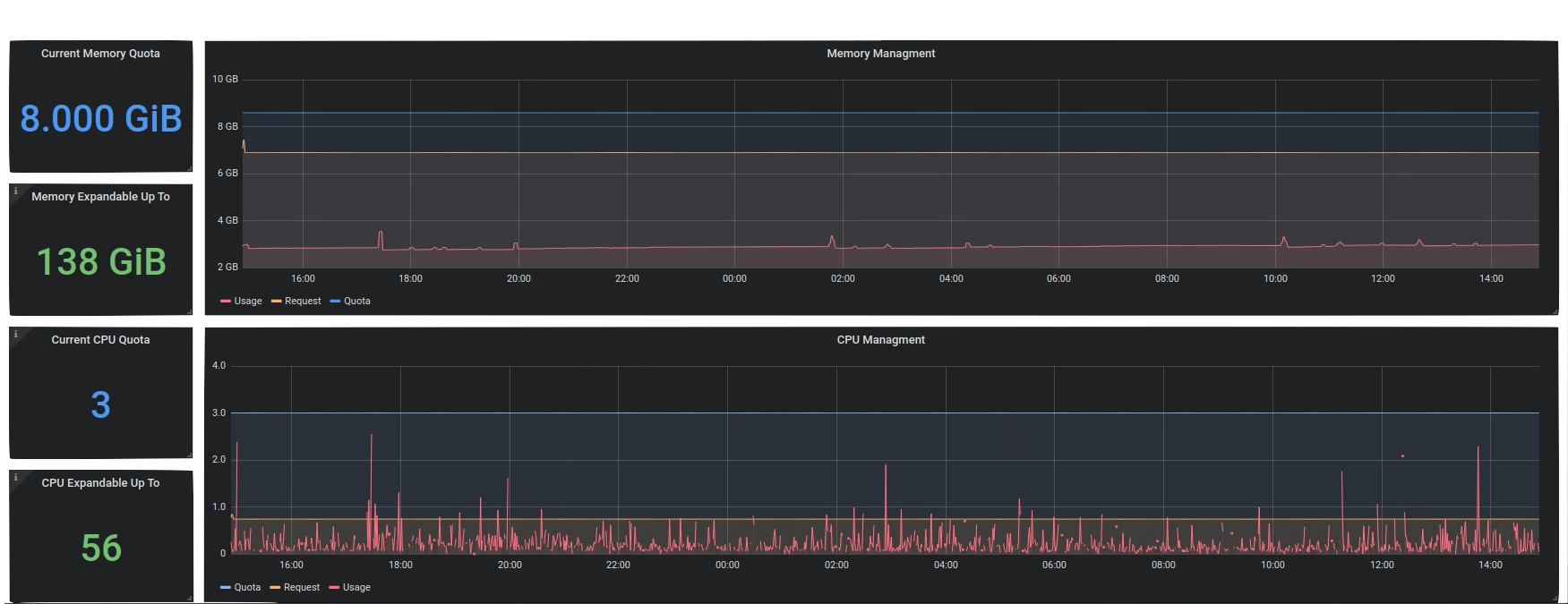Screen dimensions: 1568x604
Task: Click the 6 GB axis label in Memory chart
Action: pos(227,174)
